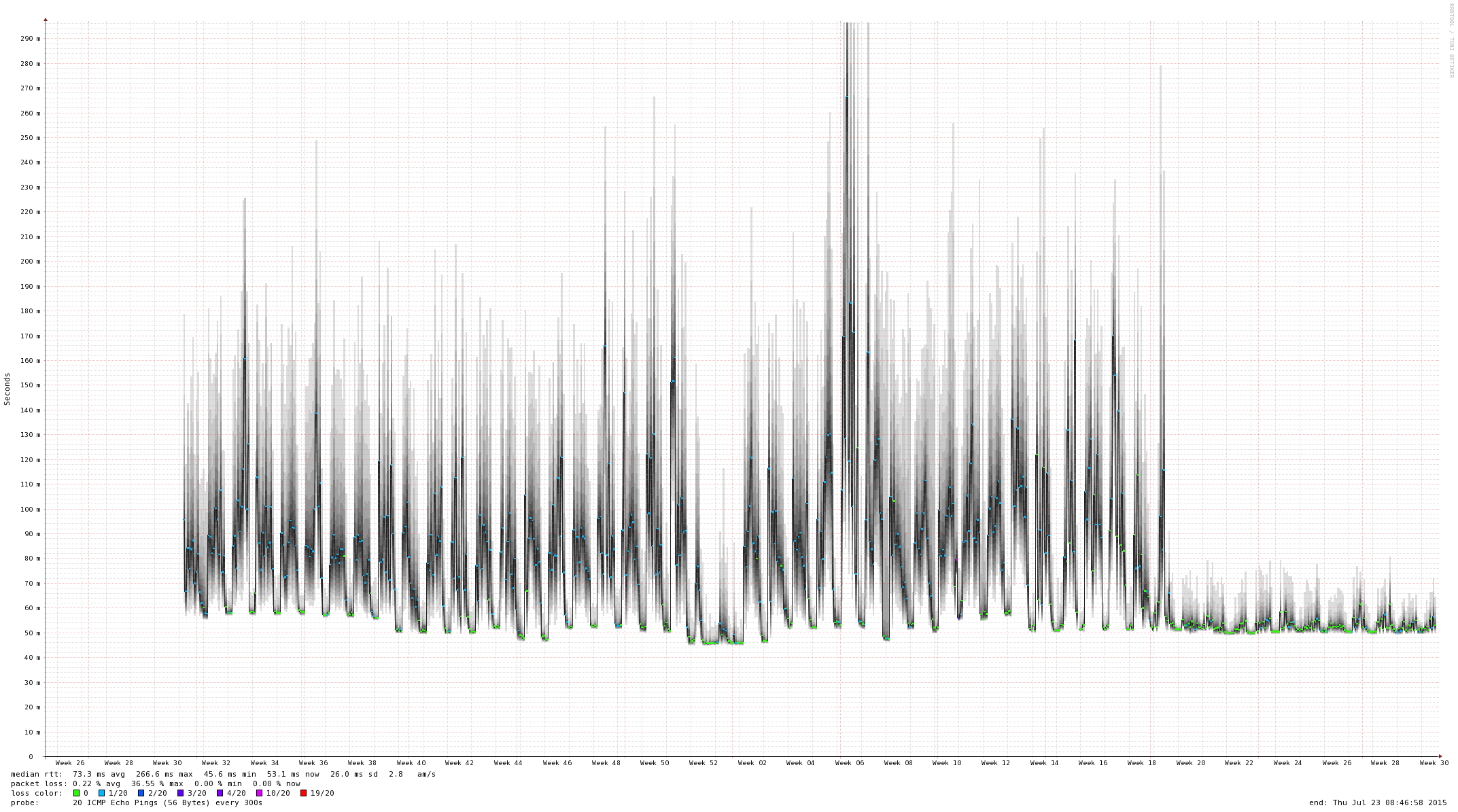
Task: Select the '0.00 % min' packet loss value
Action: click(x=218, y=783)
